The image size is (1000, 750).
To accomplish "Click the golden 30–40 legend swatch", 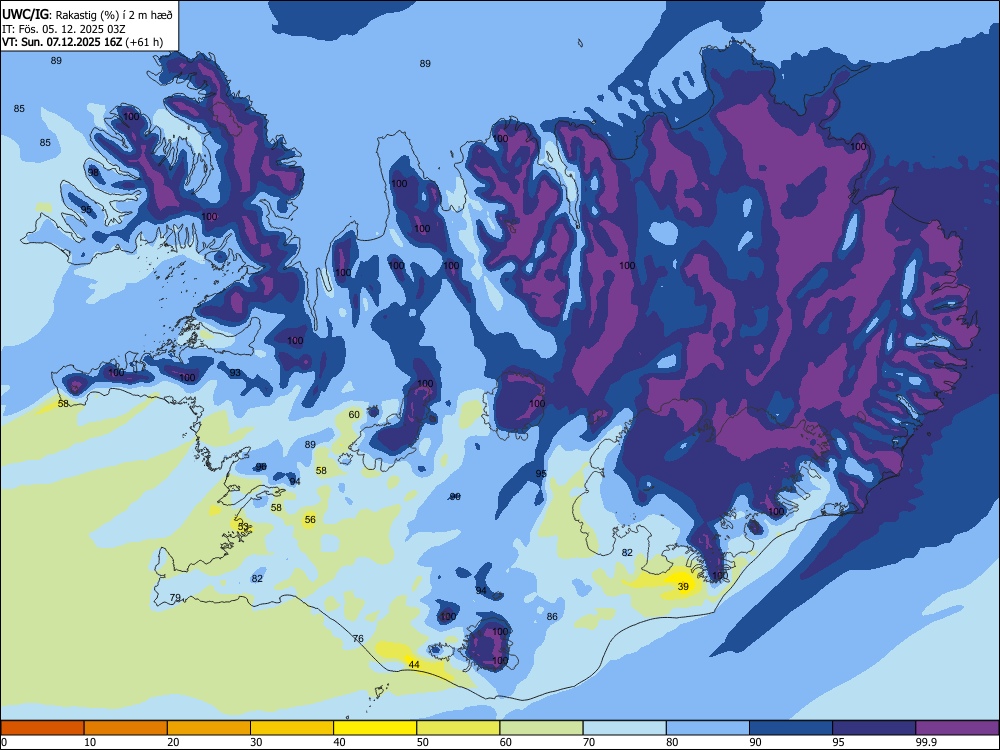I will pyautogui.click(x=292, y=728).
